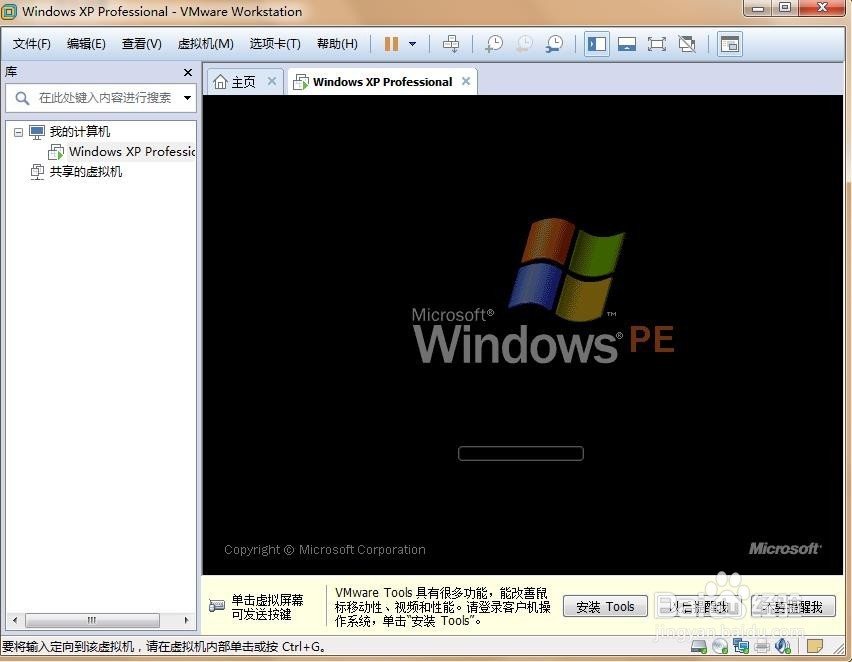The height and width of the screenshot is (662, 852).
Task: Minimize the VMware Workstation window
Action: (759, 8)
